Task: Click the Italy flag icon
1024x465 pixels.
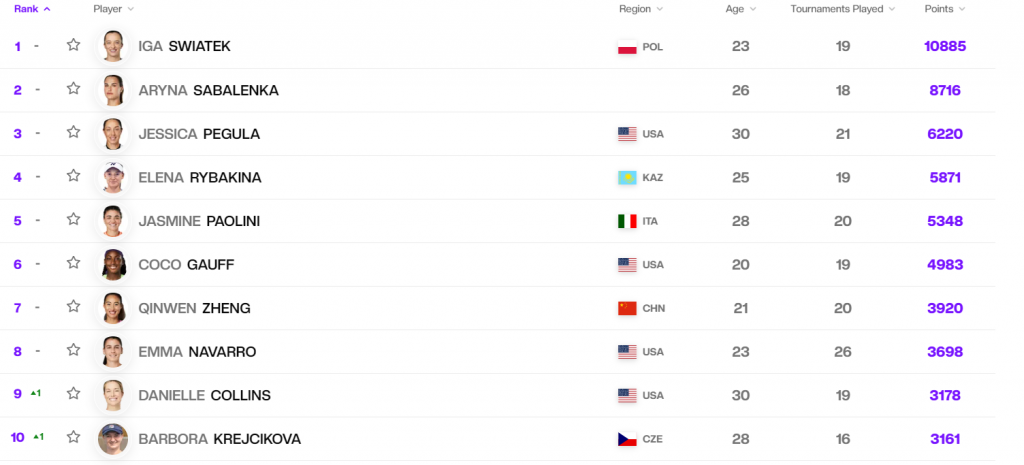Action: click(627, 221)
